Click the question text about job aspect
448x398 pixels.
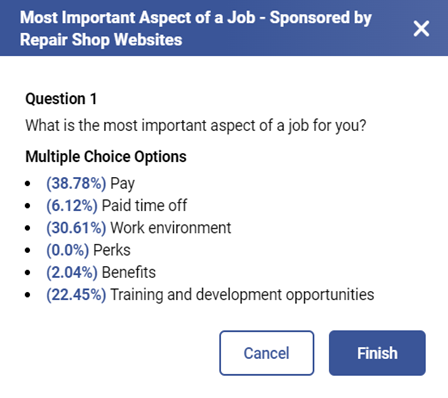[196, 126]
